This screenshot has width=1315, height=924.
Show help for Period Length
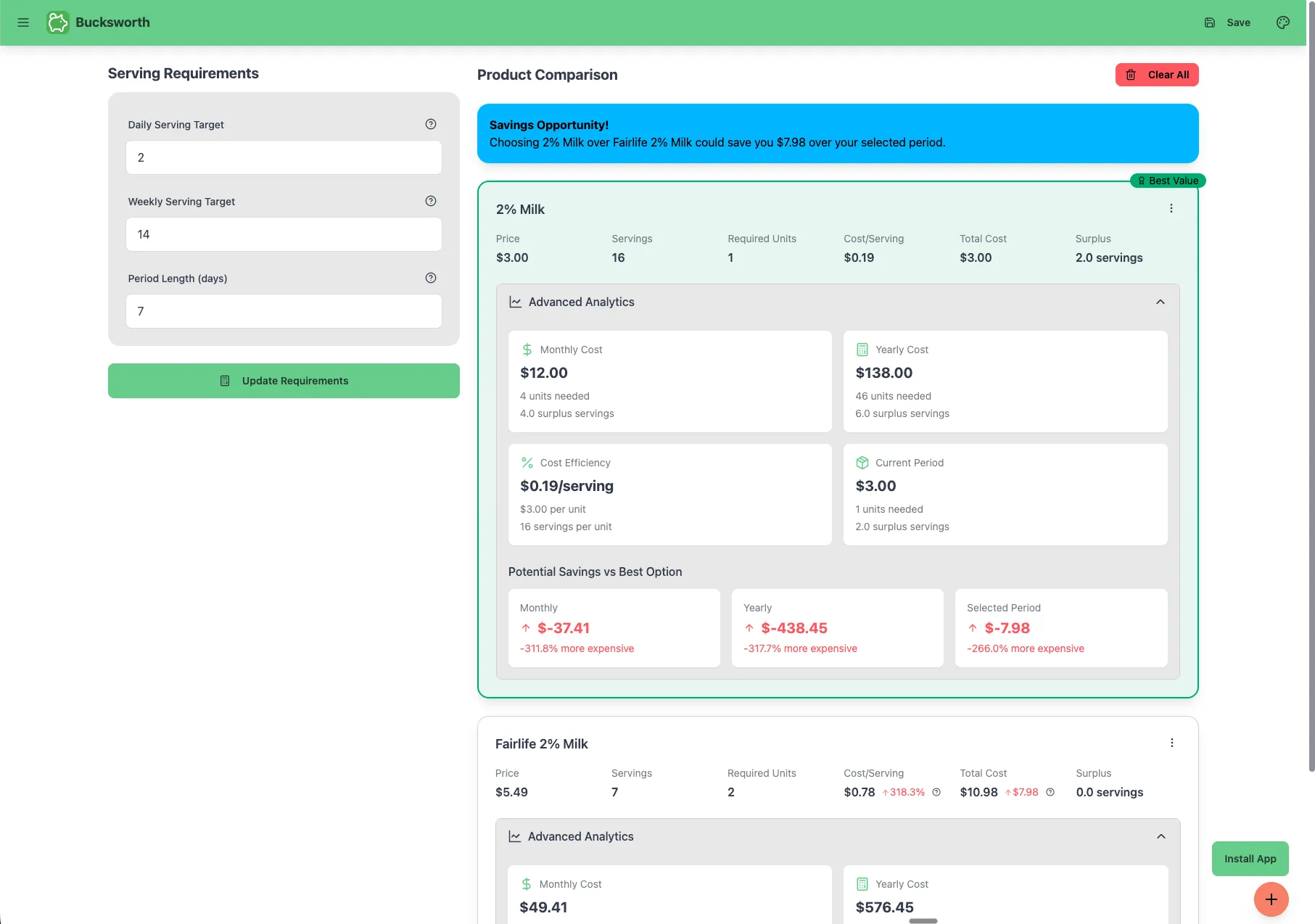431,278
